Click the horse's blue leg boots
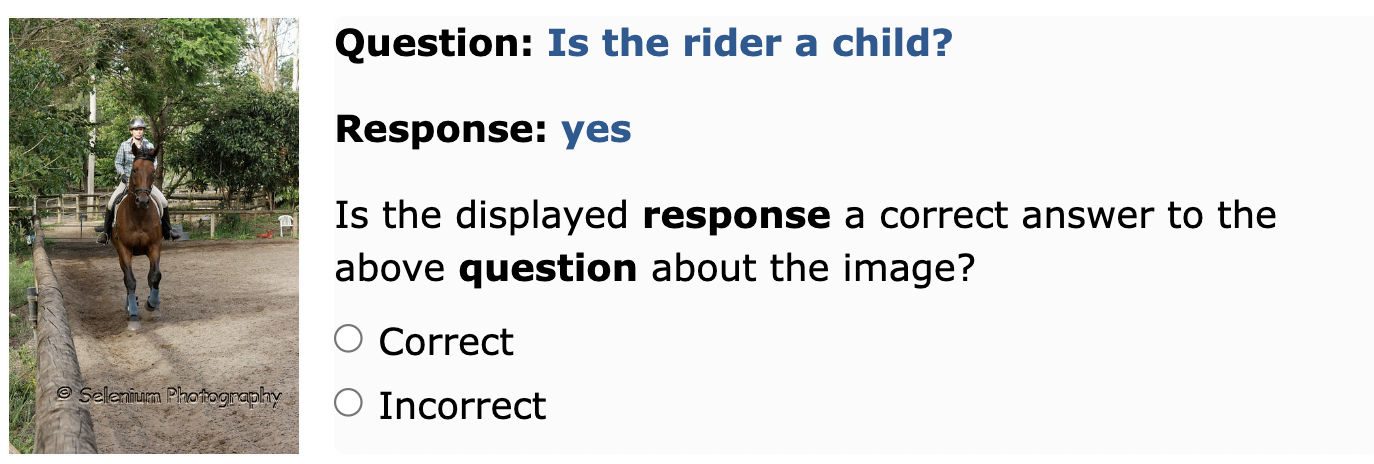1374x464 pixels. (140, 301)
